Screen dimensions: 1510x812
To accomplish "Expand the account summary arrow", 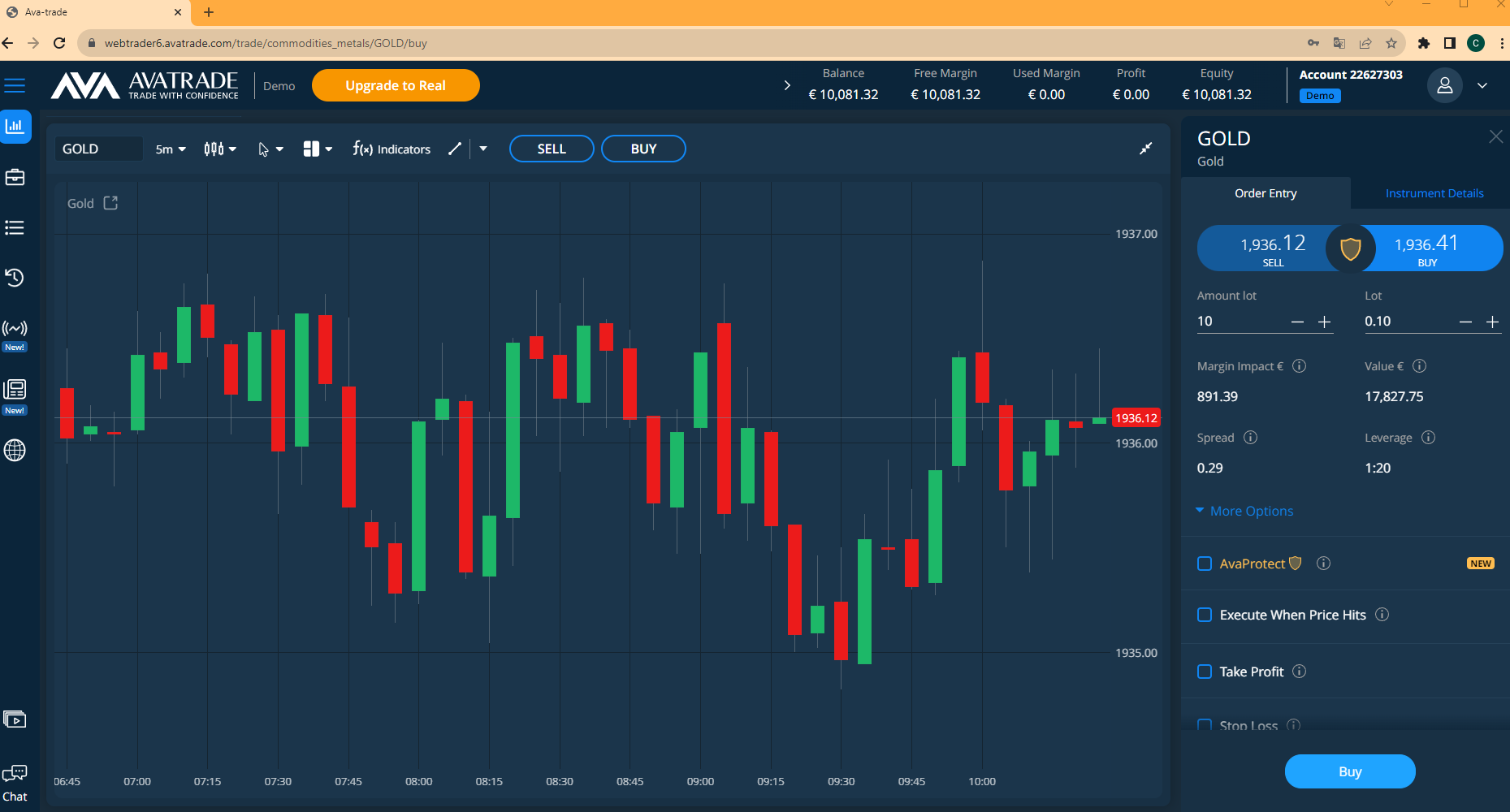I will pos(786,85).
